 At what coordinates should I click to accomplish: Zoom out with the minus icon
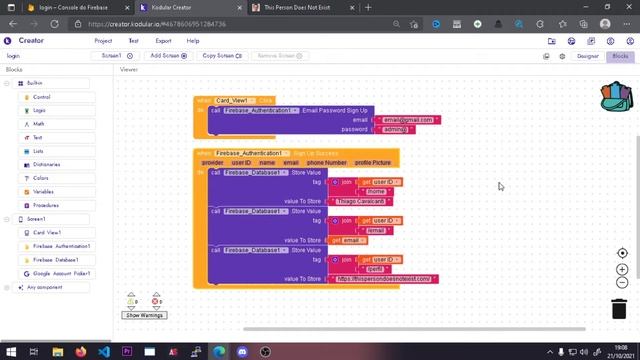pyautogui.click(x=622, y=282)
